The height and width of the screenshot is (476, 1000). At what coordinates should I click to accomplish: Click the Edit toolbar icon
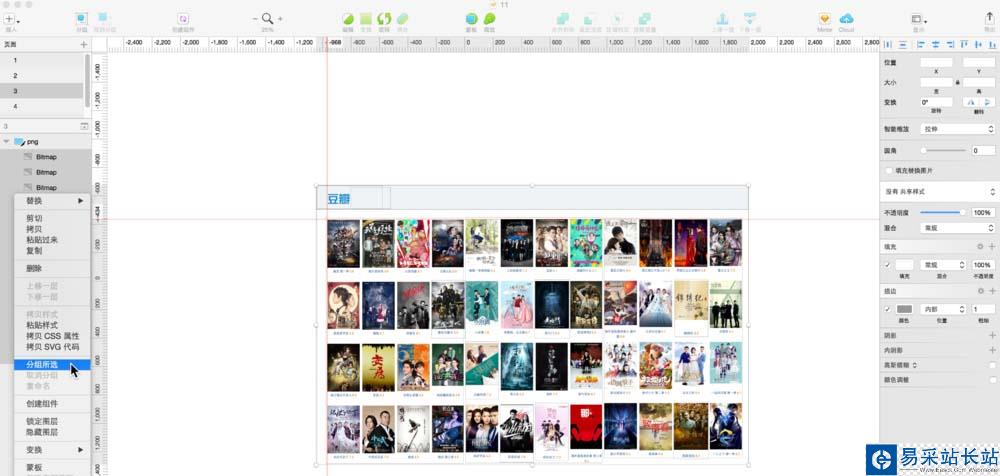[348, 19]
